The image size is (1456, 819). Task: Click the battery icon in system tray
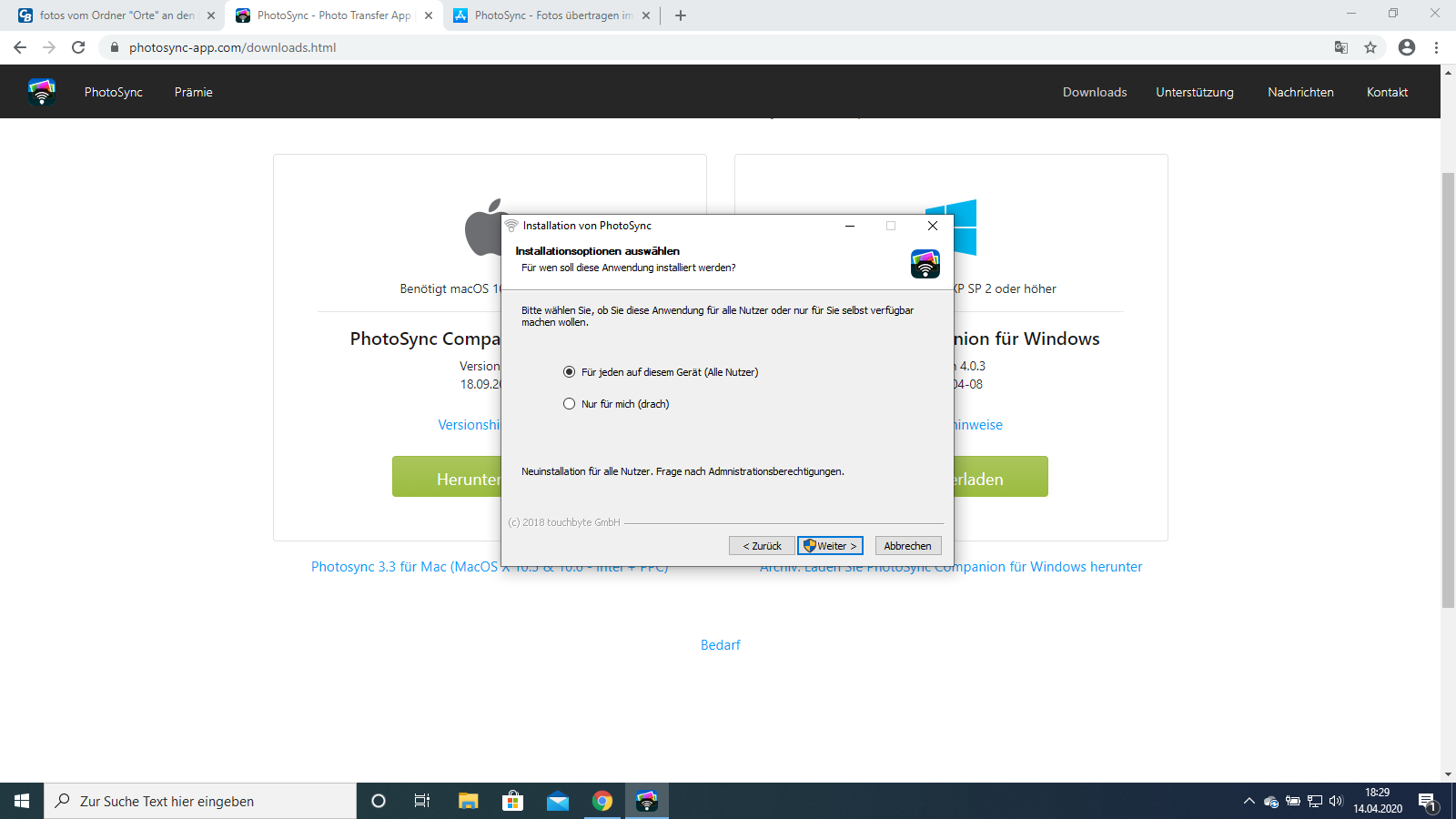click(x=1293, y=801)
